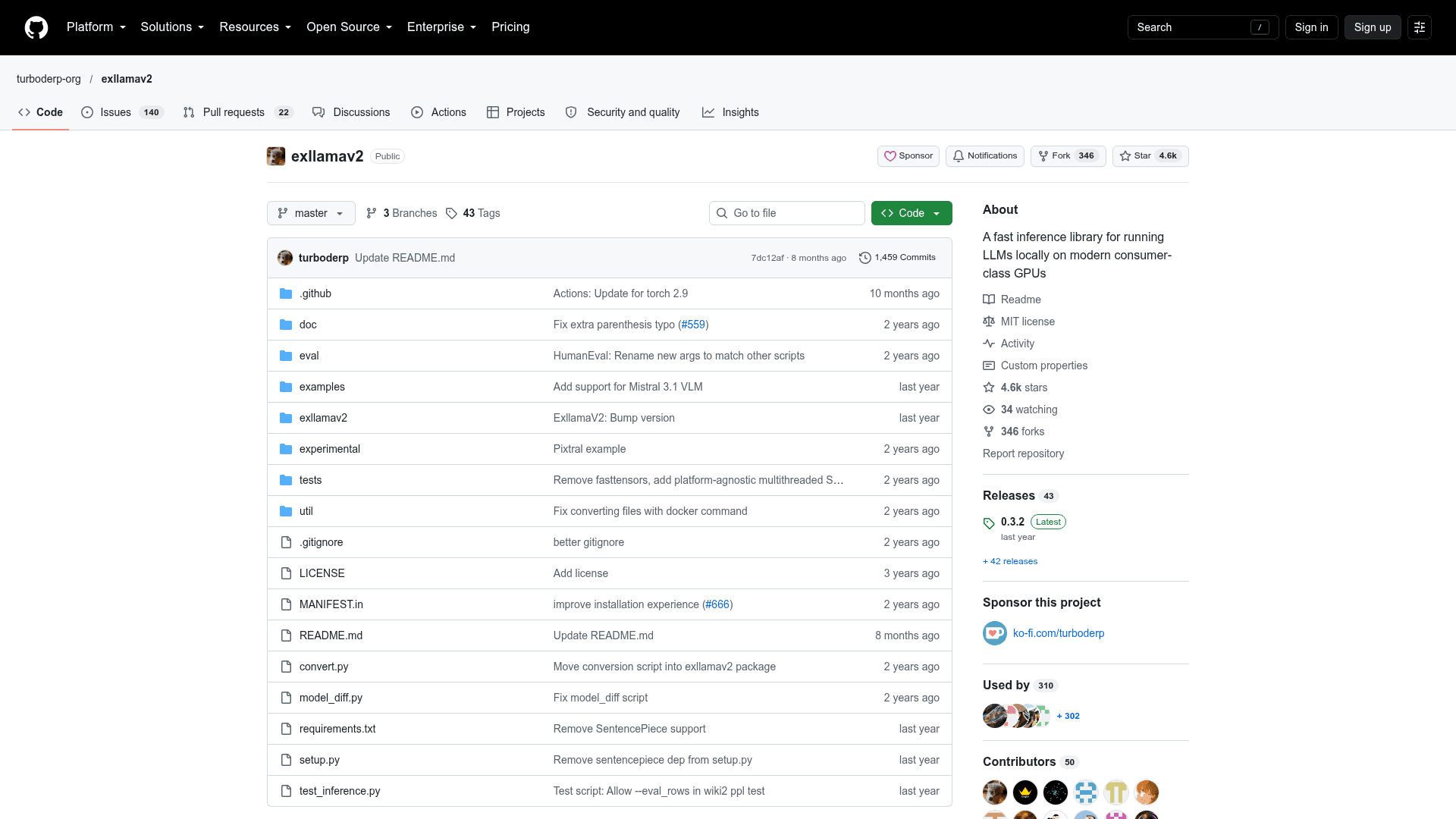Open the first contributor avatar
This screenshot has height=819, width=1456.
click(x=995, y=792)
